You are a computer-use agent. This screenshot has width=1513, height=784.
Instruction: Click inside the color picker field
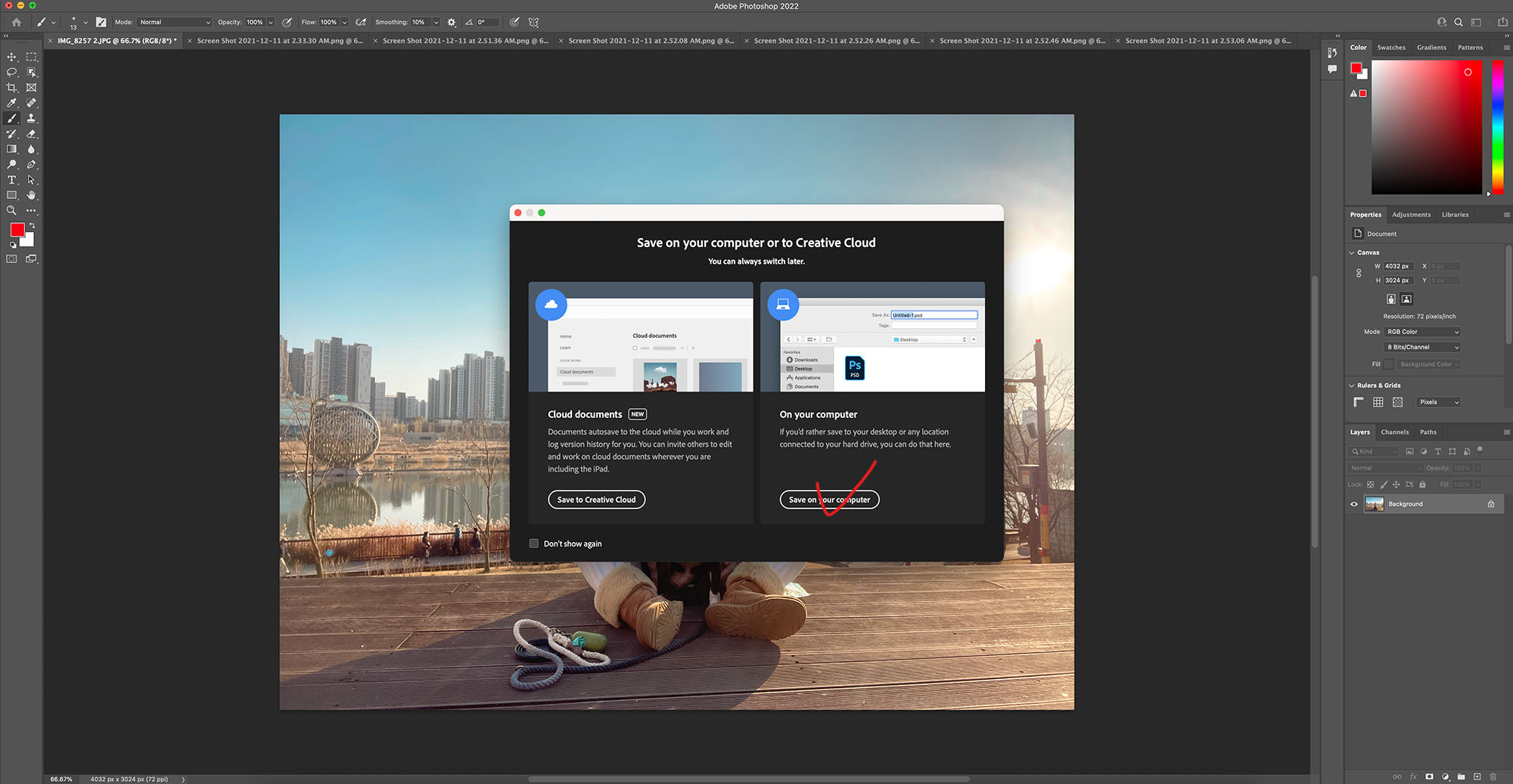(x=1427, y=127)
